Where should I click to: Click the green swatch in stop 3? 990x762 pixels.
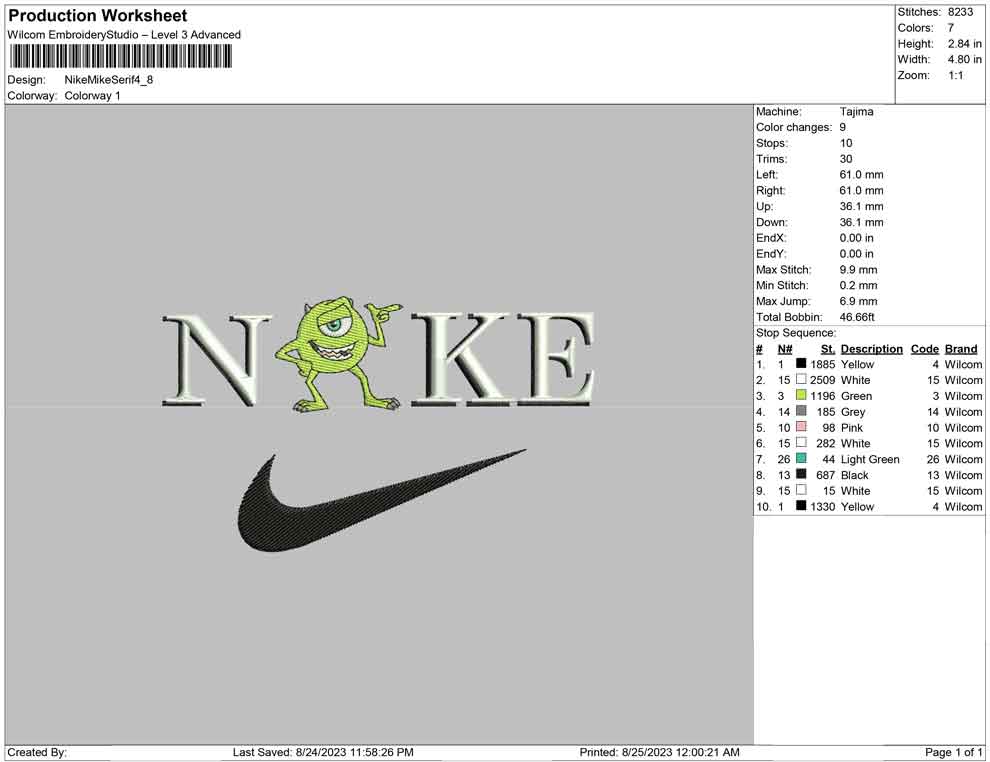tap(801, 396)
